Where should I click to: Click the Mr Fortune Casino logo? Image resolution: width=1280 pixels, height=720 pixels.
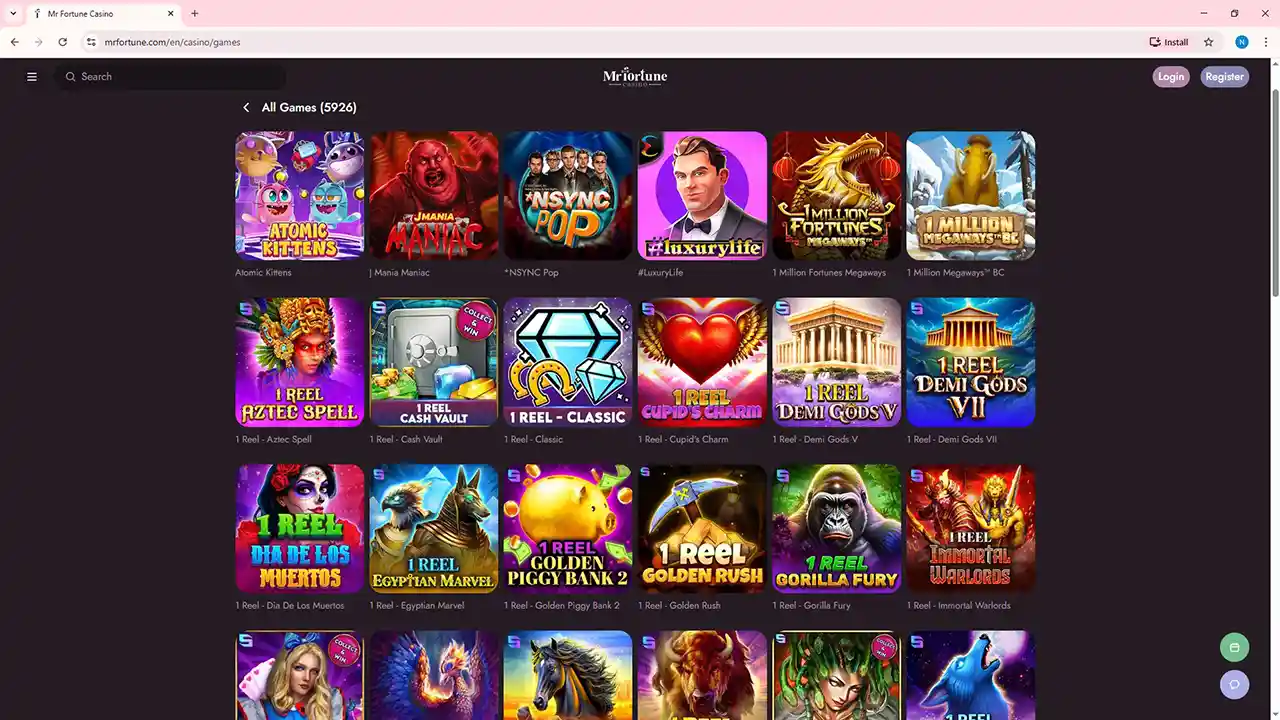(x=635, y=77)
